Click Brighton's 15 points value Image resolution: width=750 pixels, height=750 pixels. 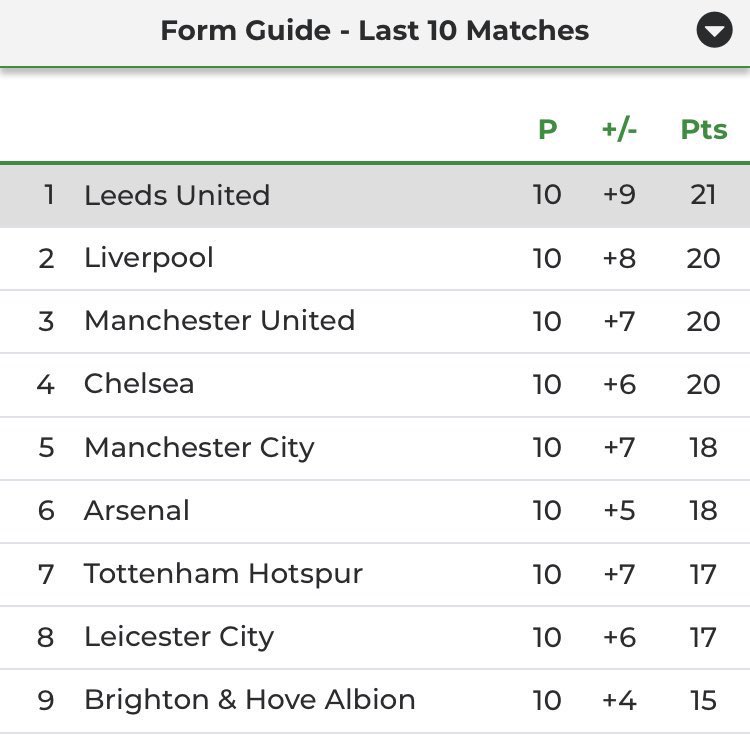703,700
